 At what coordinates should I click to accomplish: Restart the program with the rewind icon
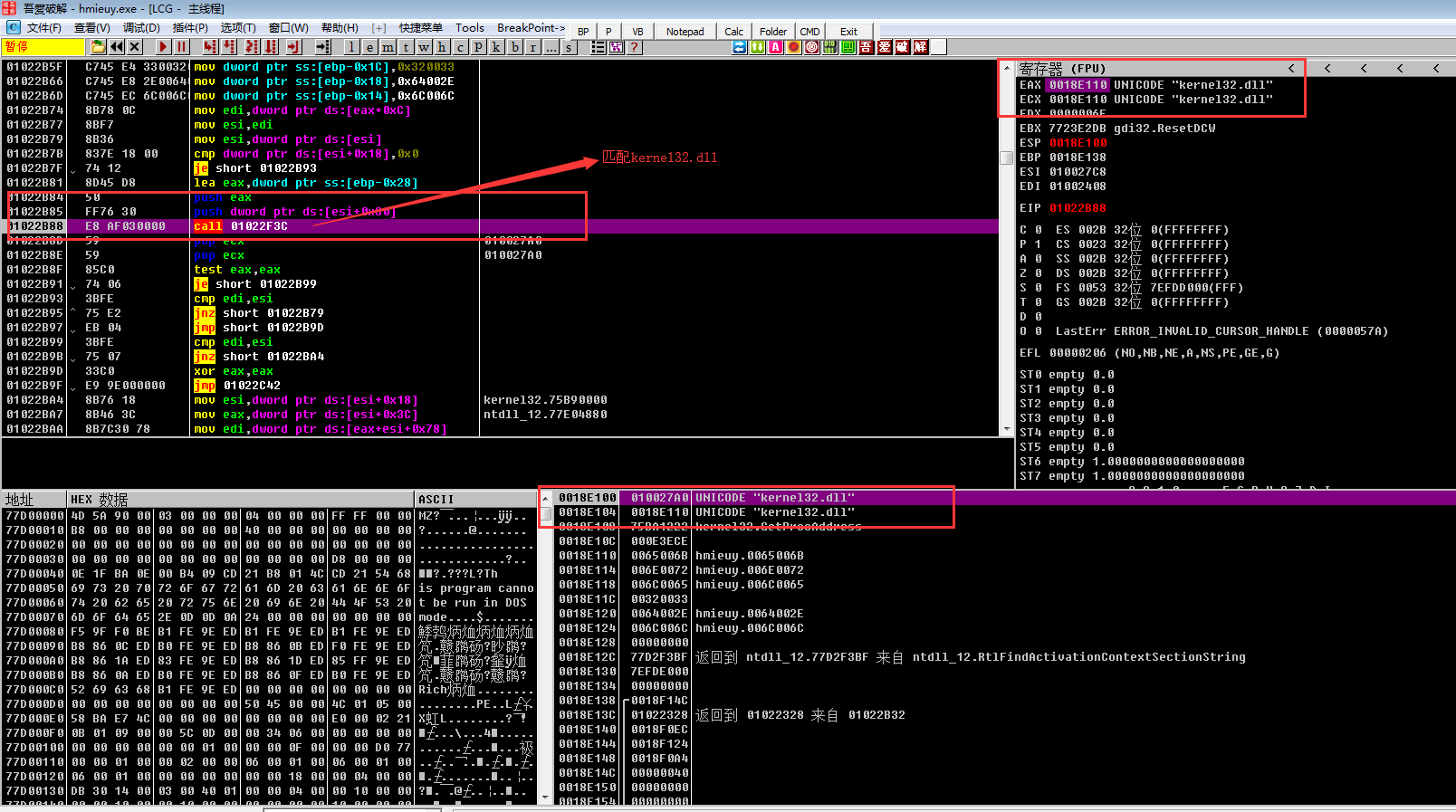coord(117,47)
